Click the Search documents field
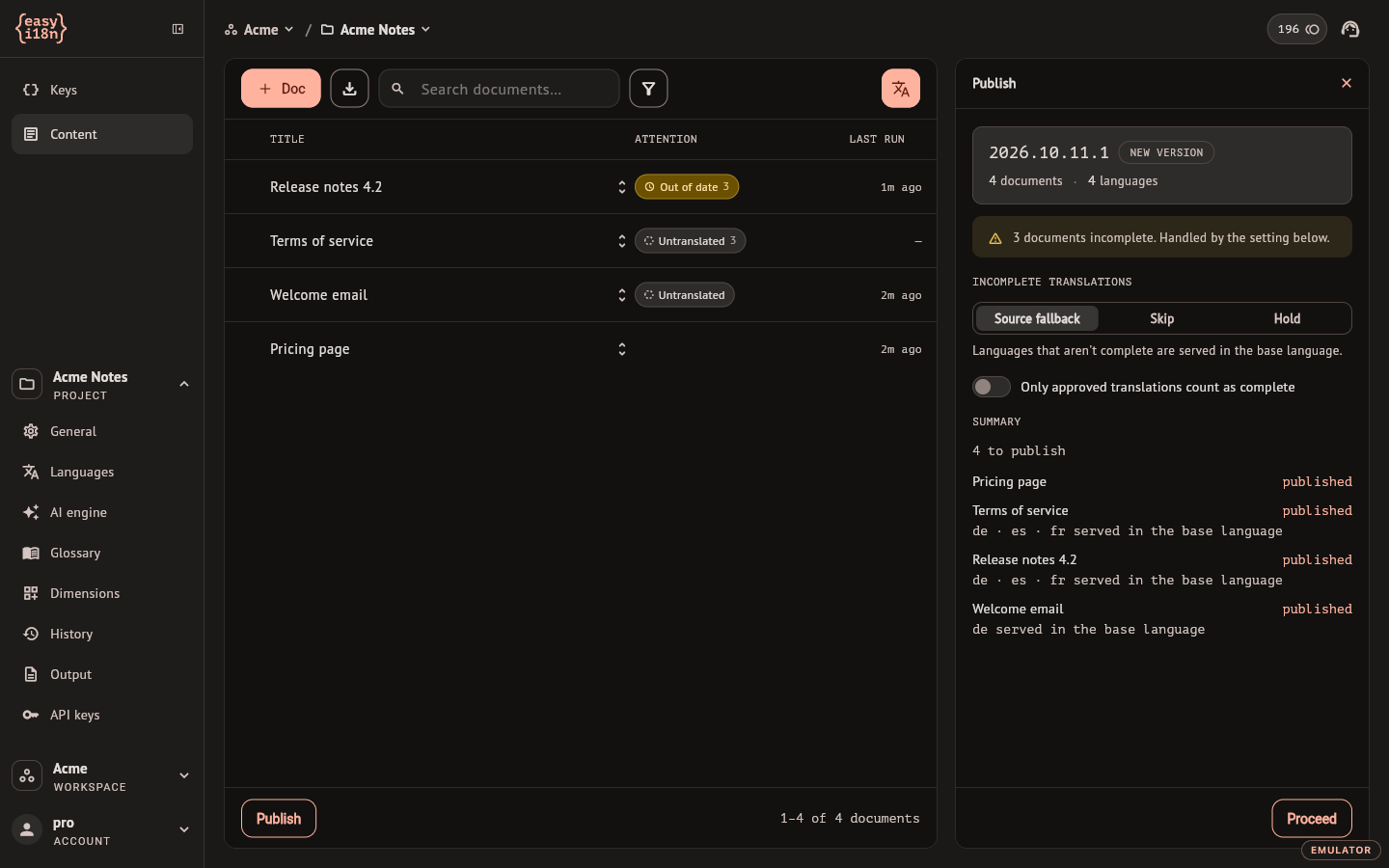The width and height of the screenshot is (1389, 868). (500, 89)
